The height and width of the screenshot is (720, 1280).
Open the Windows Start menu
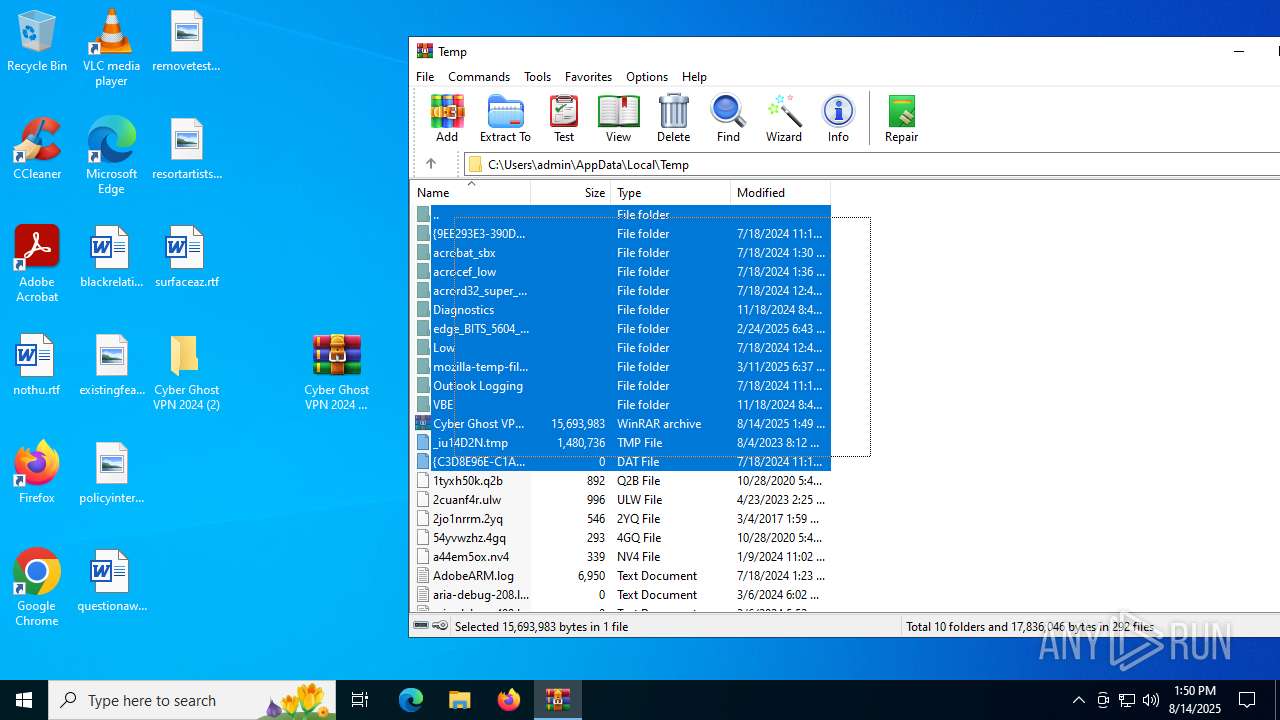point(24,700)
